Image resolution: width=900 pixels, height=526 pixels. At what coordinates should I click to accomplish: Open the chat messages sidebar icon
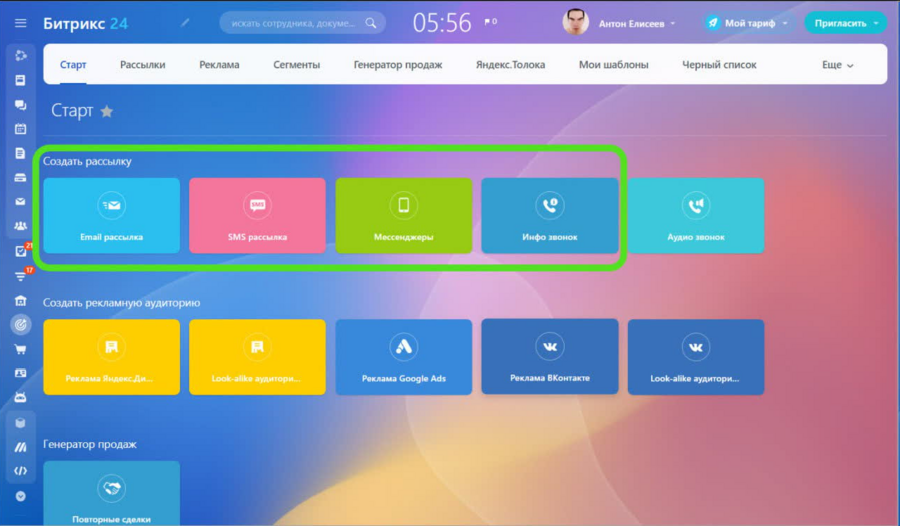(21, 105)
